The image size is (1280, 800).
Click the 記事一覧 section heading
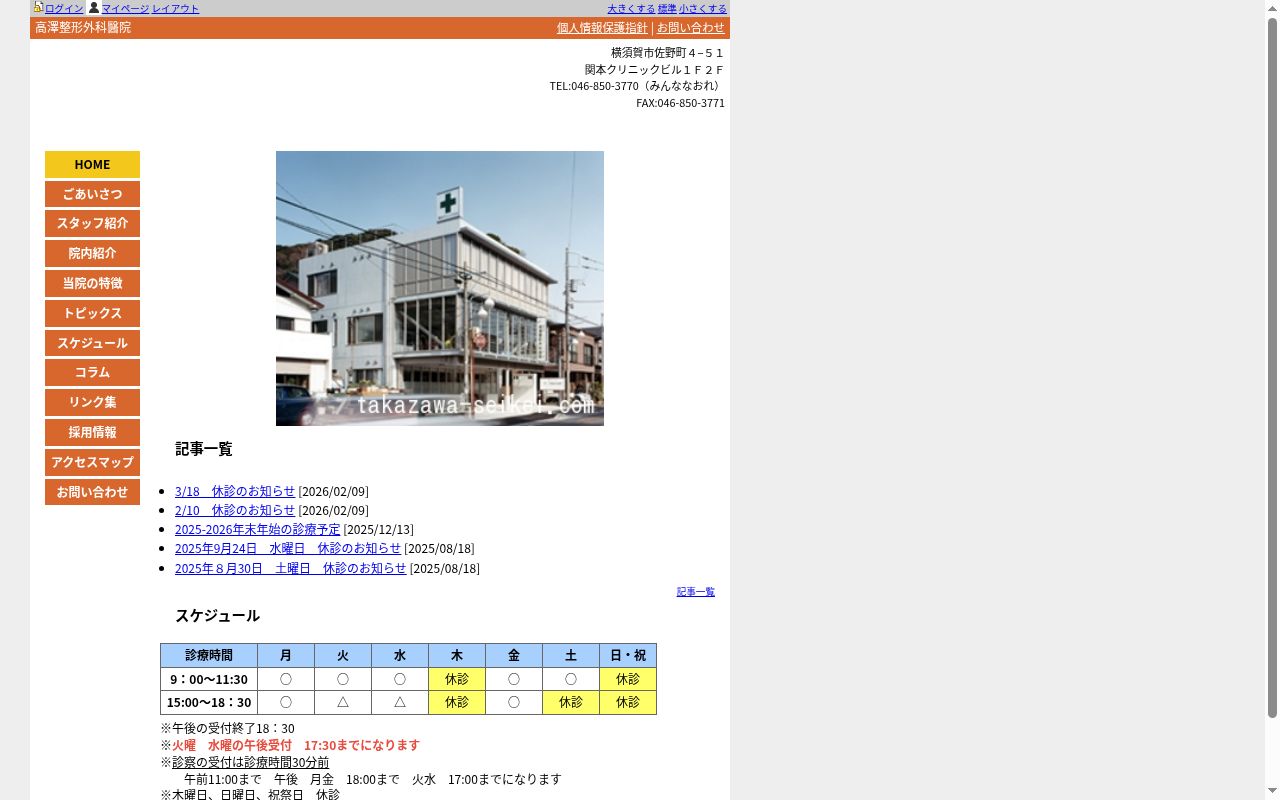[204, 449]
